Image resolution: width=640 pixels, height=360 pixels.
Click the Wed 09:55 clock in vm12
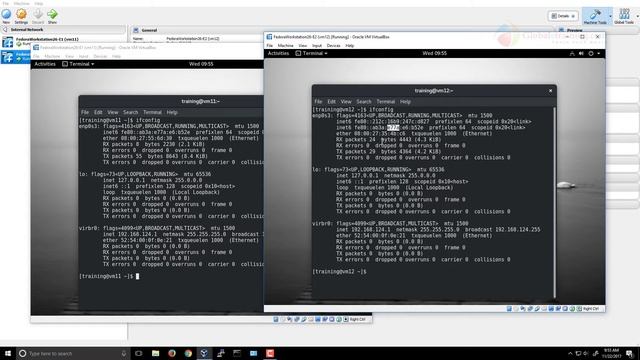tap(434, 53)
